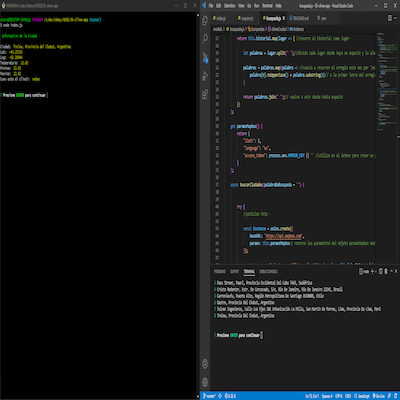Split the editor with the split icon

(x=390, y=18)
